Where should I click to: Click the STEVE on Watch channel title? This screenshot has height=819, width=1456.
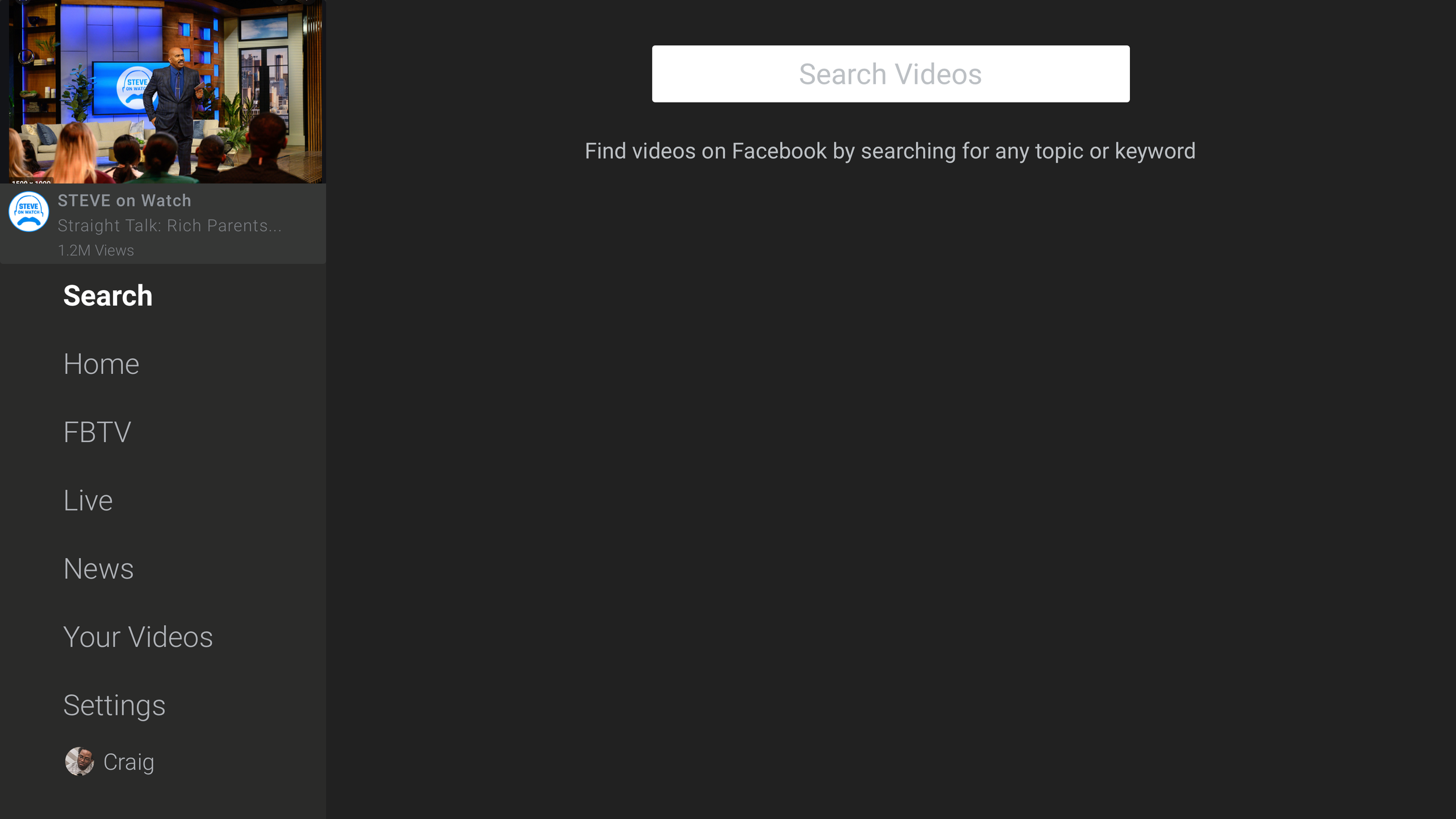pos(124,200)
